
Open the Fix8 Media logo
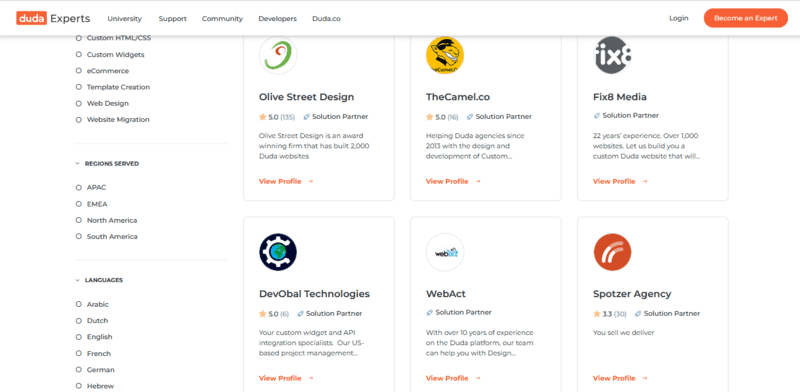(612, 55)
